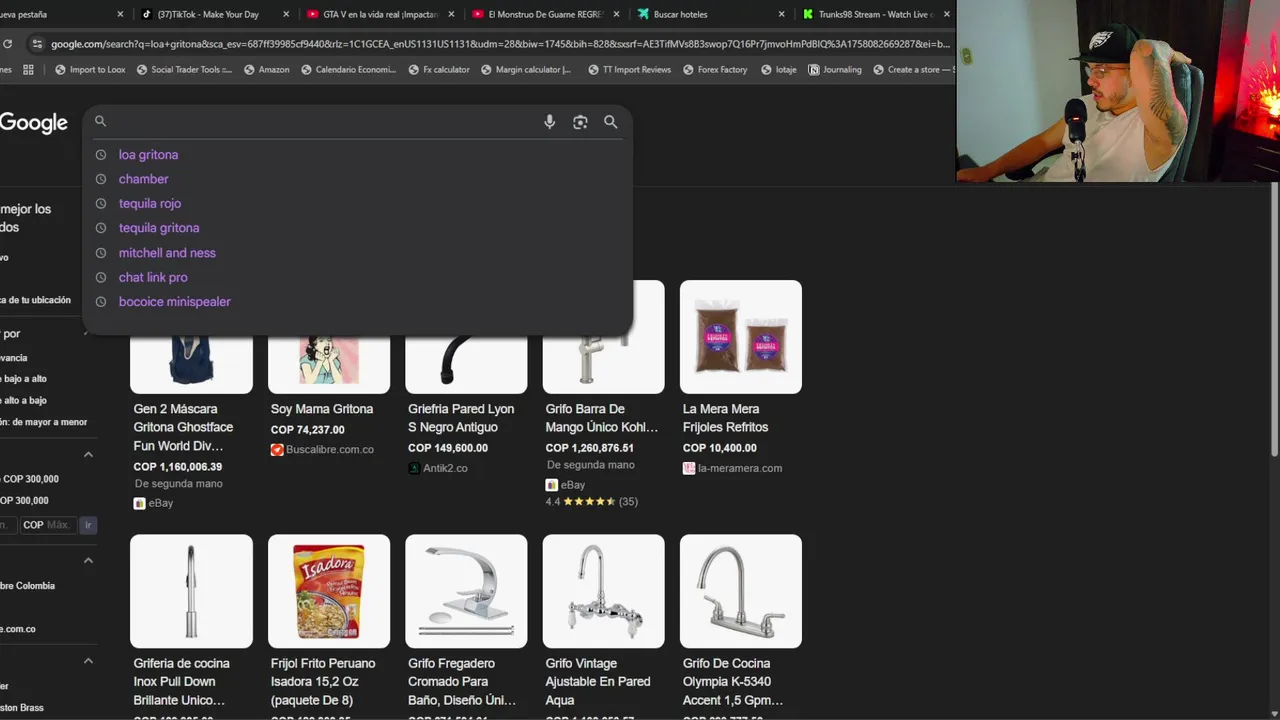This screenshot has height=720, width=1280.
Task: Open Calendario Economi... bookmark
Action: click(x=347, y=70)
